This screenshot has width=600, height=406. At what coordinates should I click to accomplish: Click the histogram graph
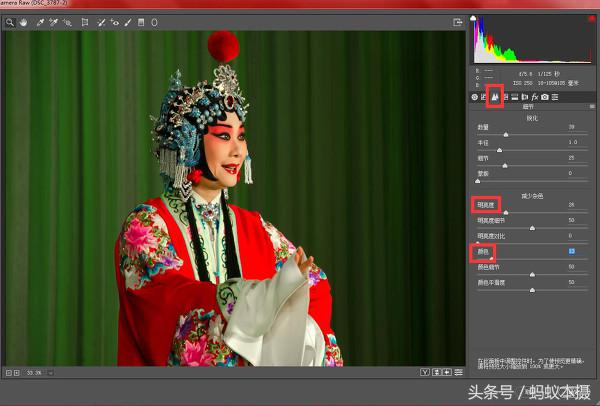pyautogui.click(x=532, y=39)
